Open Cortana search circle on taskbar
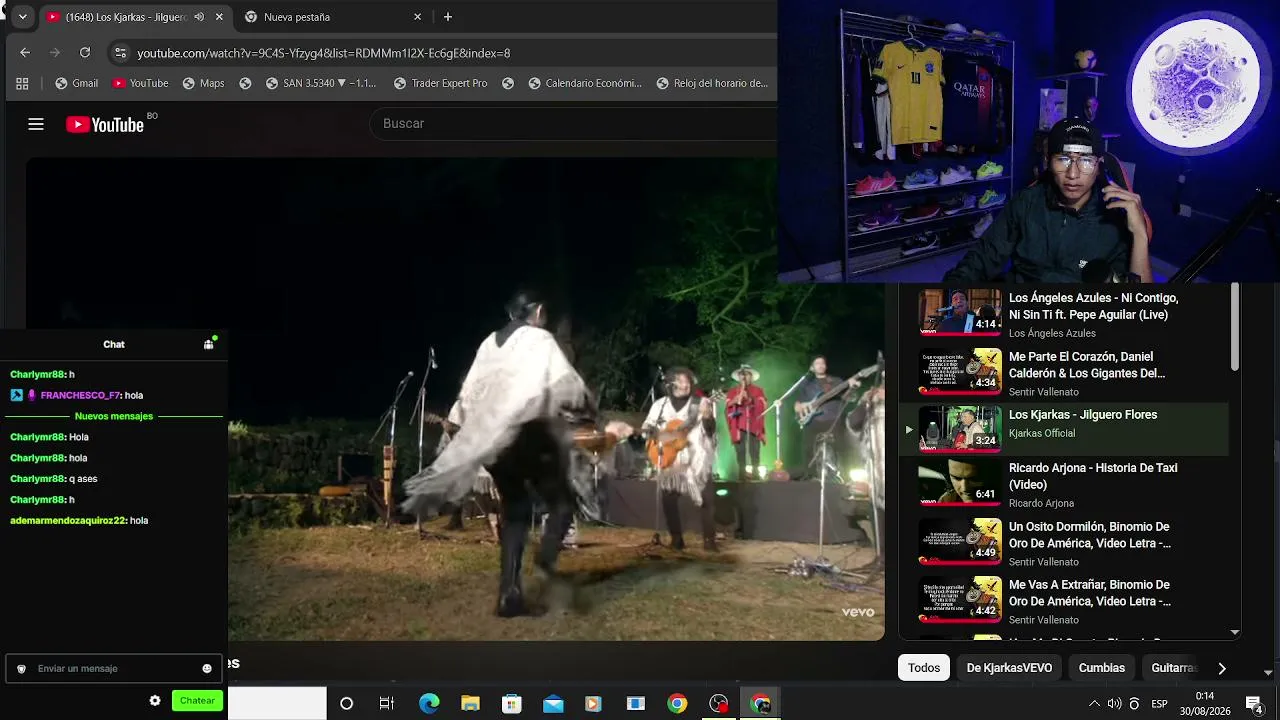Image resolution: width=1280 pixels, height=720 pixels. [x=346, y=704]
